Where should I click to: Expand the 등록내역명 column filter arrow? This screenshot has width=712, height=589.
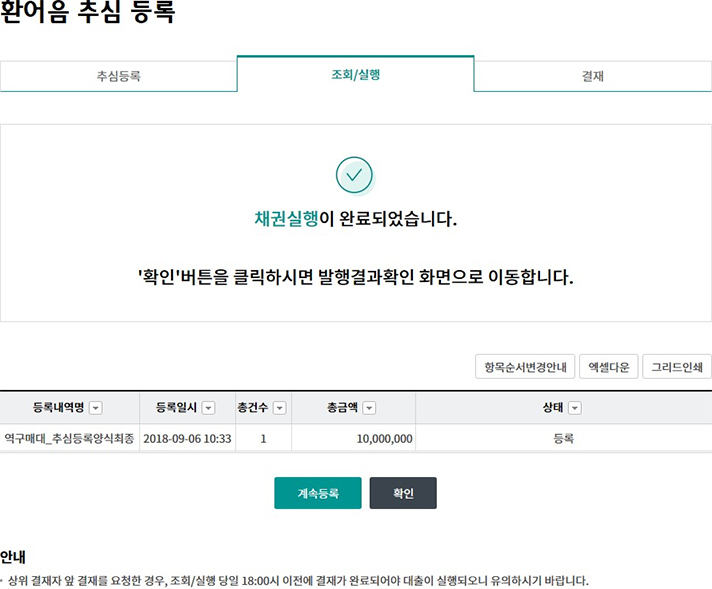pos(95,408)
